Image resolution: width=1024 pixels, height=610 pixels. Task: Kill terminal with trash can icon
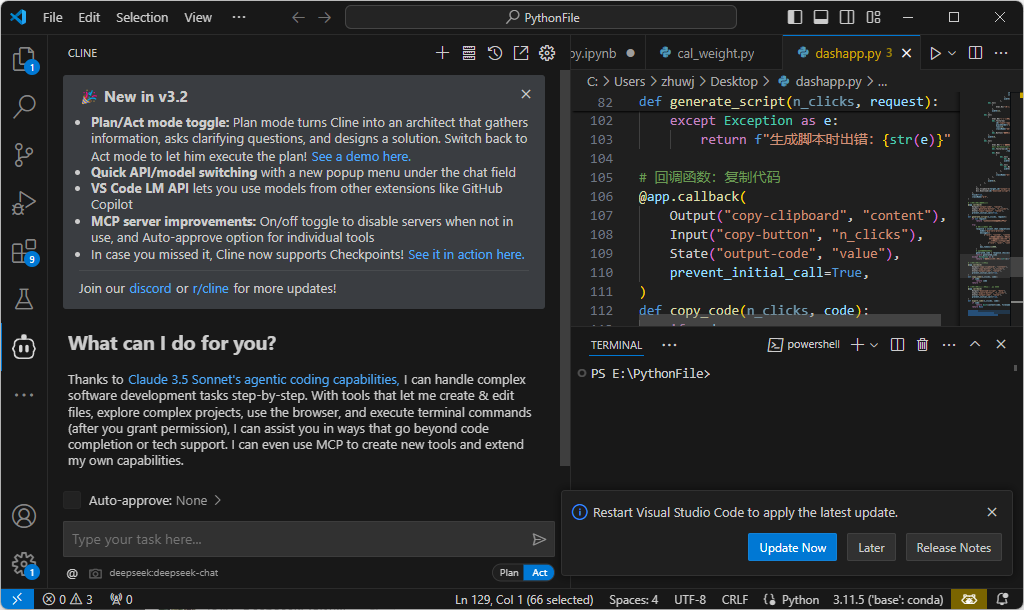(x=922, y=344)
